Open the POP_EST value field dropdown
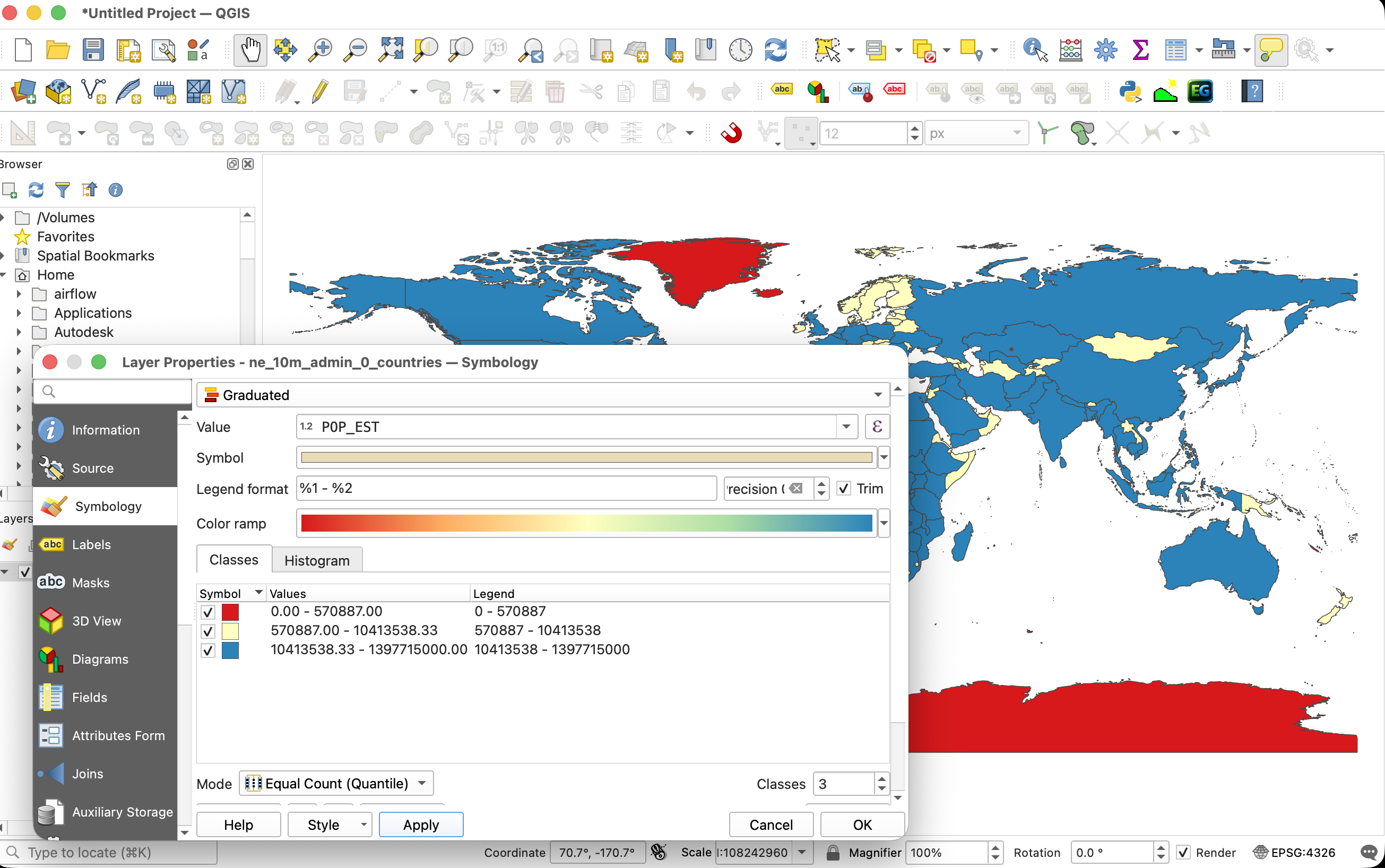Screen dimensions: 1385x868 pos(846,427)
